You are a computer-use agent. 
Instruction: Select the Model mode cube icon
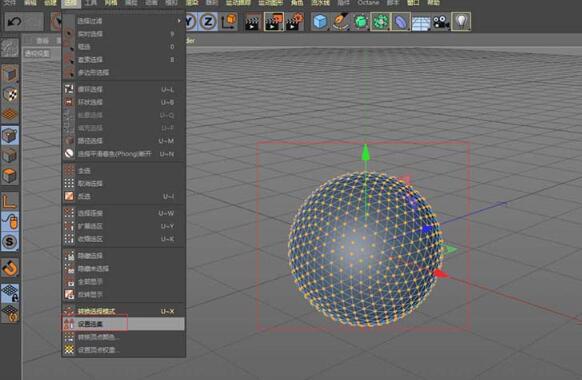coord(10,74)
